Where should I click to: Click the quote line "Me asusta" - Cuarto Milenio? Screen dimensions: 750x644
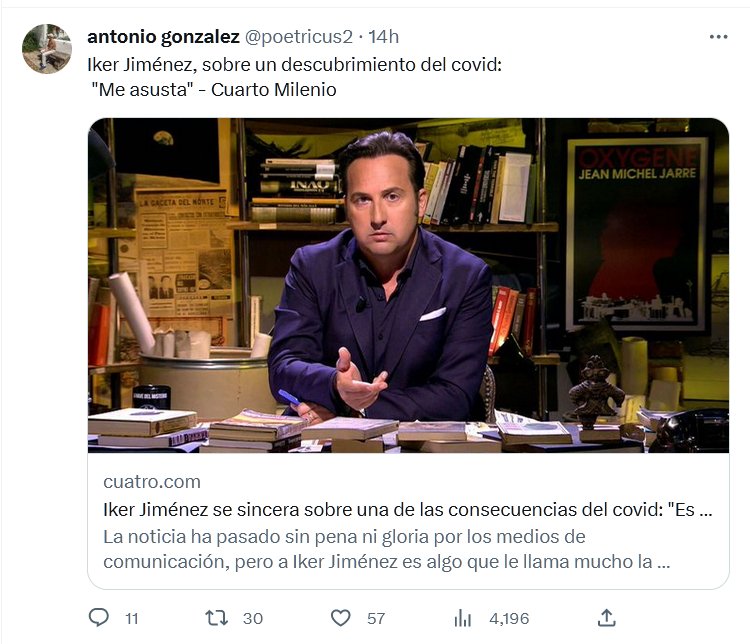click(x=213, y=90)
